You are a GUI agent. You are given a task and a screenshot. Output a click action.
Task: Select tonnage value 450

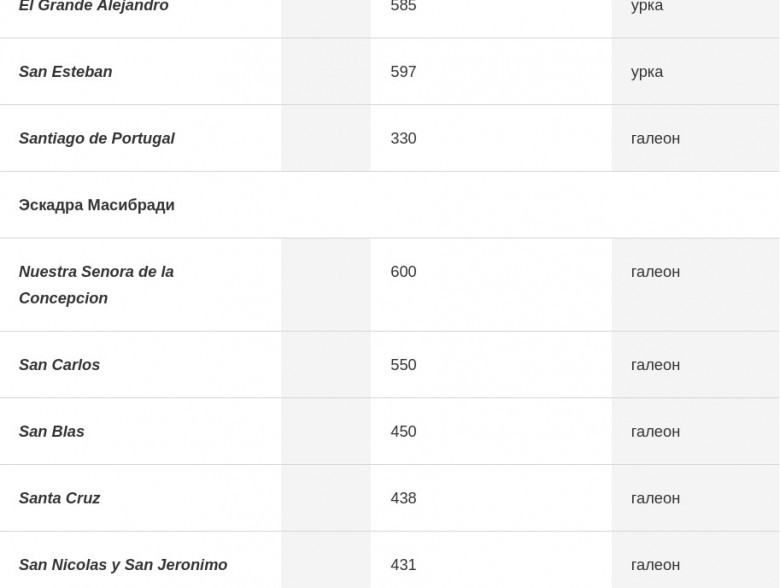(403, 431)
